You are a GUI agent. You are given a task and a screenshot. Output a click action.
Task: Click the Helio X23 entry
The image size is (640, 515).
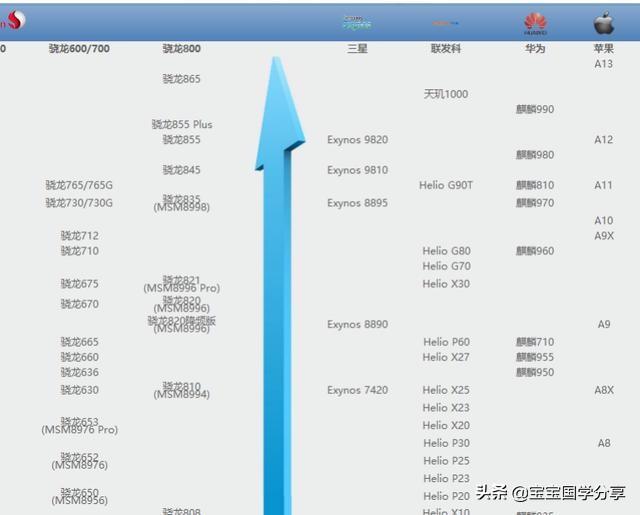(446, 408)
